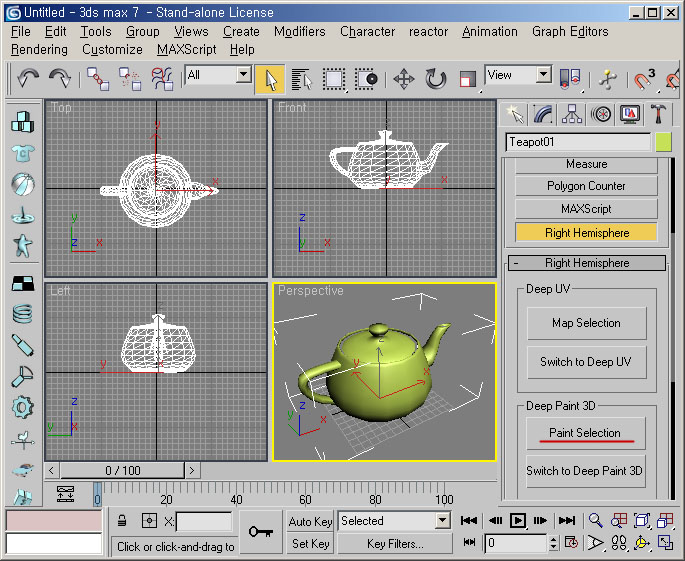Select the Scale tool
This screenshot has width=685, height=561.
pos(468,80)
